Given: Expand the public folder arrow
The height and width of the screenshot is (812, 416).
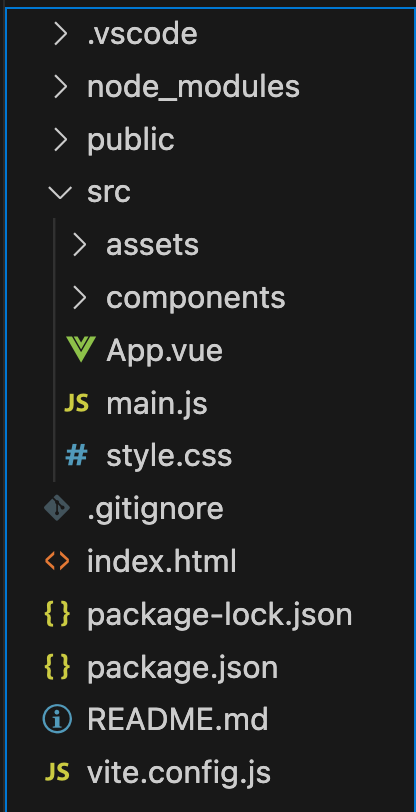Looking at the screenshot, I should coord(61,139).
